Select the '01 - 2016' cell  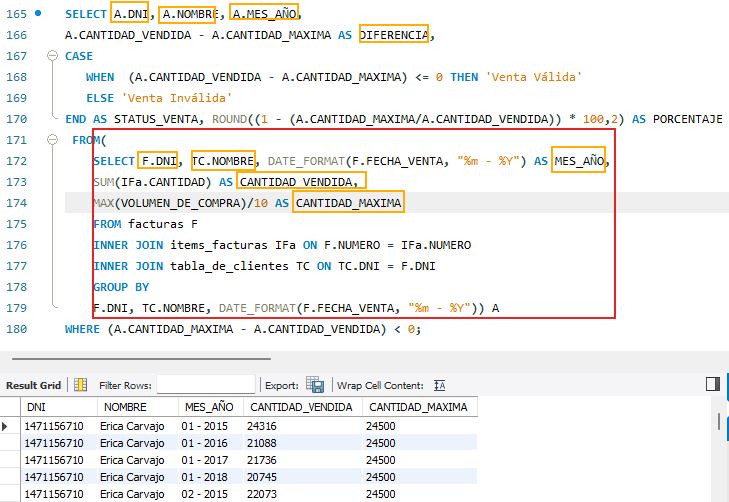click(209, 443)
